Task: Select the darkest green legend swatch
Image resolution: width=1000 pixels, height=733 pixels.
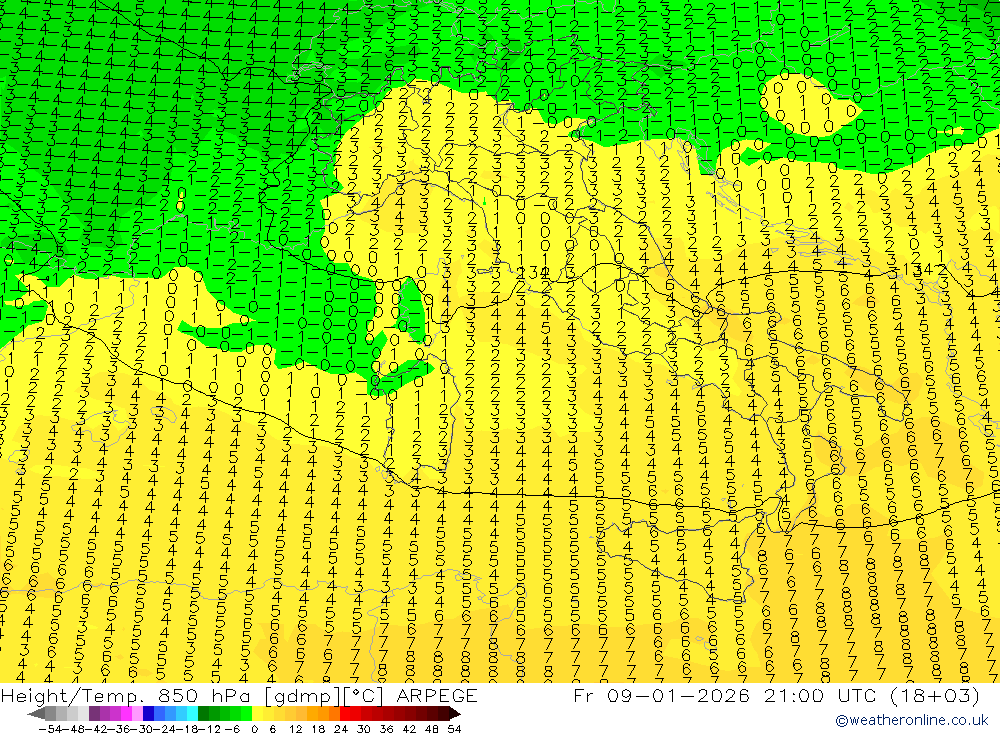Action: click(203, 714)
